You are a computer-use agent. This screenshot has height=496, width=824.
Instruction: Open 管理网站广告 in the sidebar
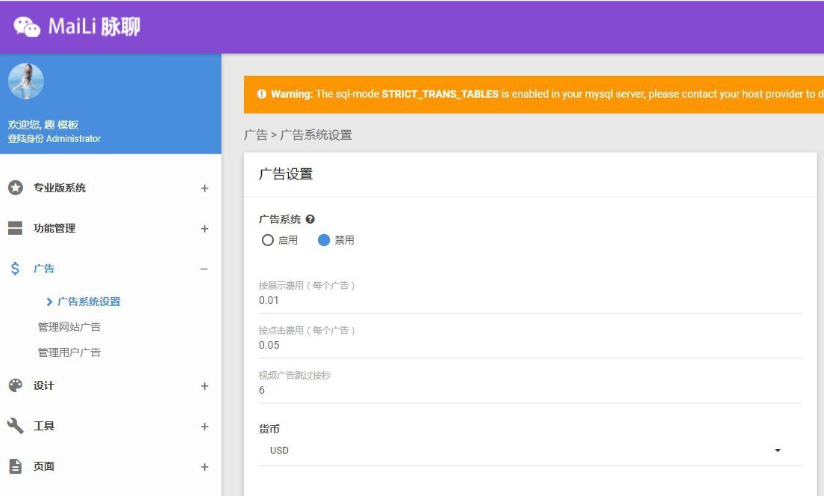(x=69, y=327)
